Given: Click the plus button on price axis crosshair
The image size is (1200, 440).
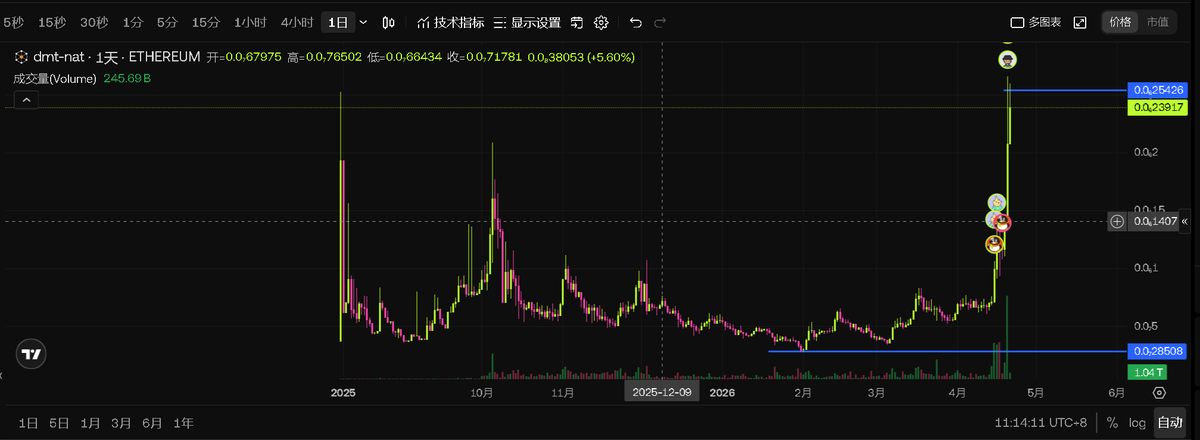Looking at the screenshot, I should (1117, 221).
